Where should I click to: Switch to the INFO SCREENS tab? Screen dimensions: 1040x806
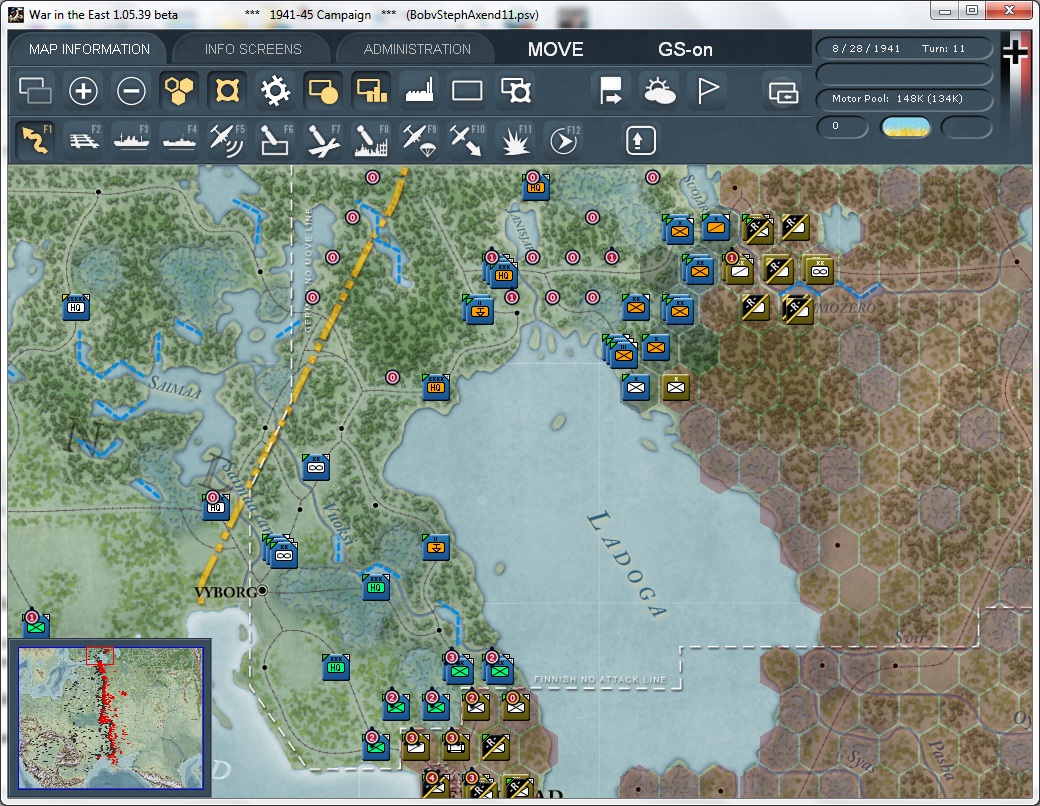pos(253,49)
